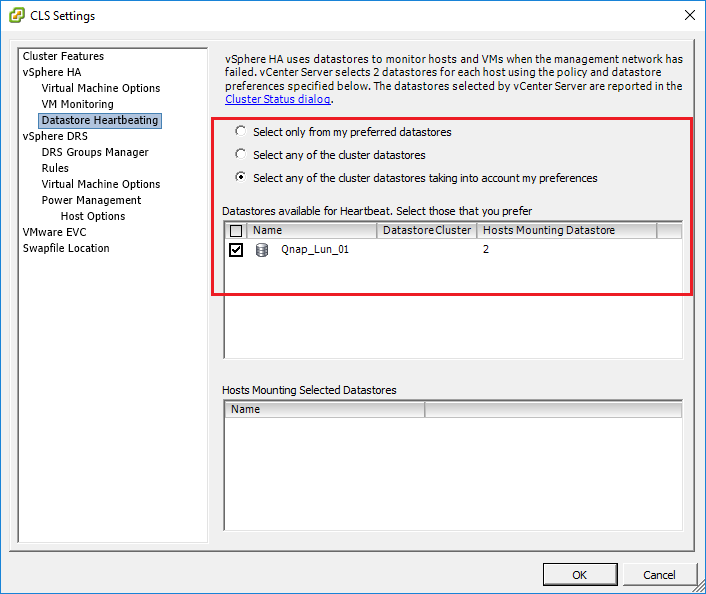Click the Cancel button
The image size is (706, 594).
(x=659, y=575)
